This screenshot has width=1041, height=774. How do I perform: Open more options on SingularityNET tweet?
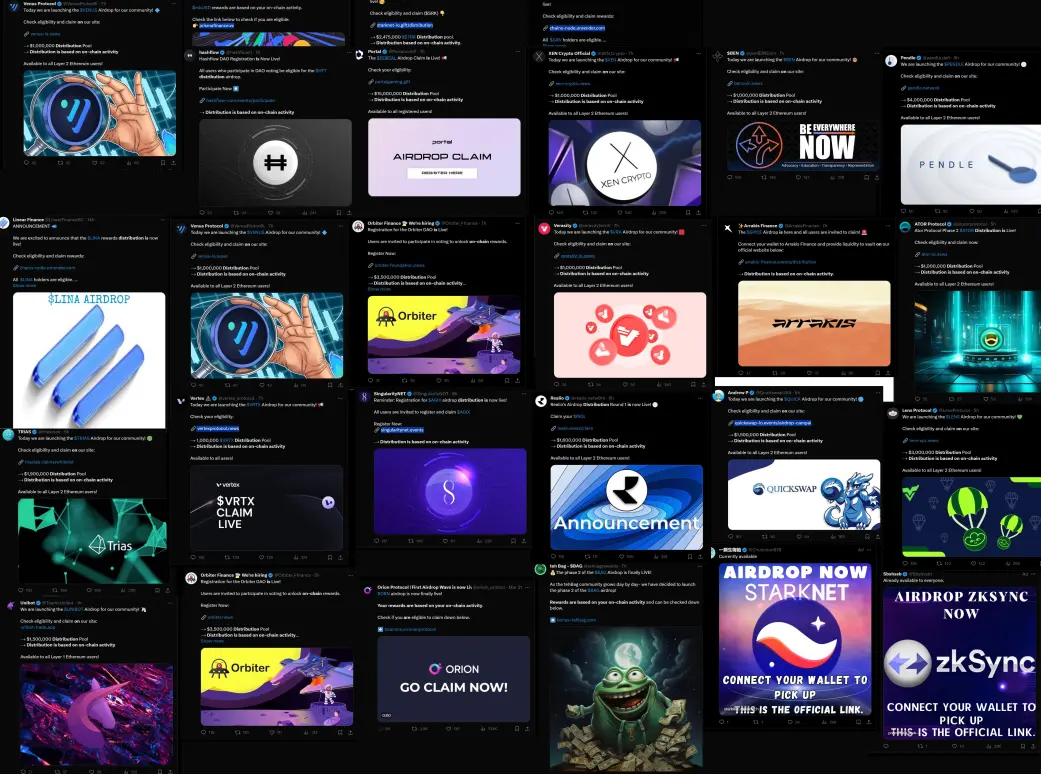coord(522,394)
